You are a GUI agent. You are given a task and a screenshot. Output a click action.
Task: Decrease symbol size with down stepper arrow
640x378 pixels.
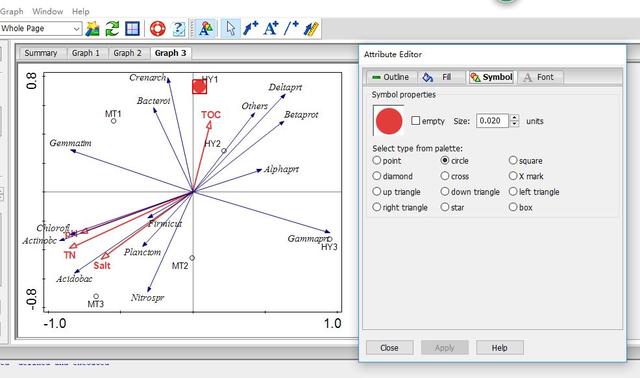click(x=514, y=124)
